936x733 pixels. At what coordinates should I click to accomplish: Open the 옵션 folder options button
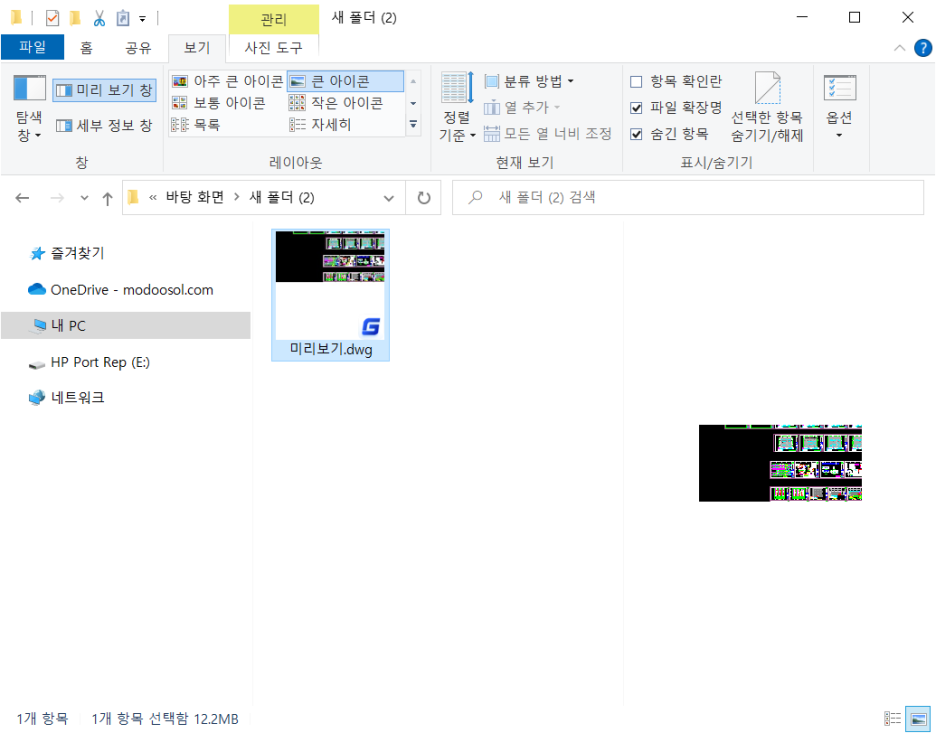tap(839, 107)
